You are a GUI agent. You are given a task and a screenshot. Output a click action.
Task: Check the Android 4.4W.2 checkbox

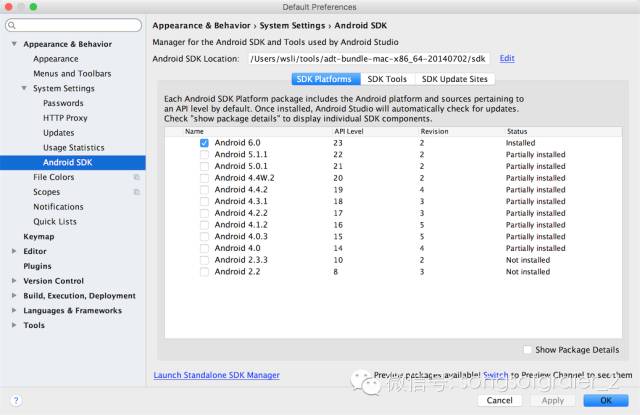point(204,178)
